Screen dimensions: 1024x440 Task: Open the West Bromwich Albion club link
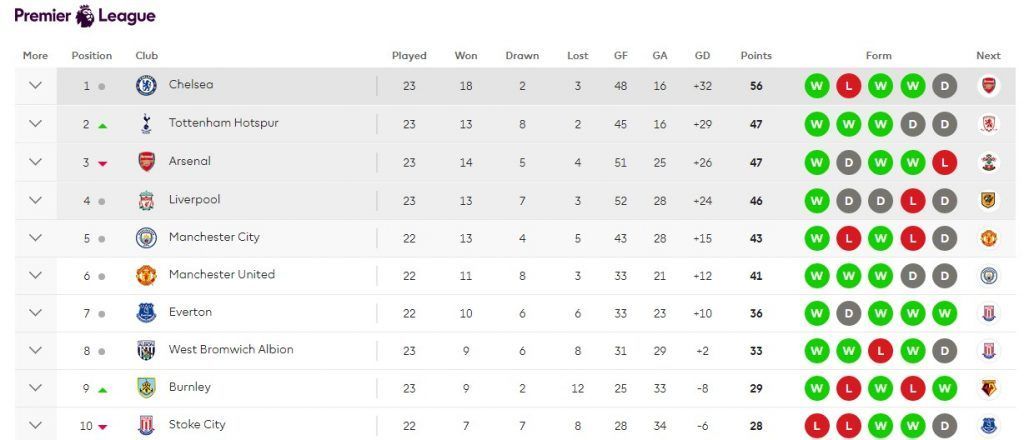[231, 350]
